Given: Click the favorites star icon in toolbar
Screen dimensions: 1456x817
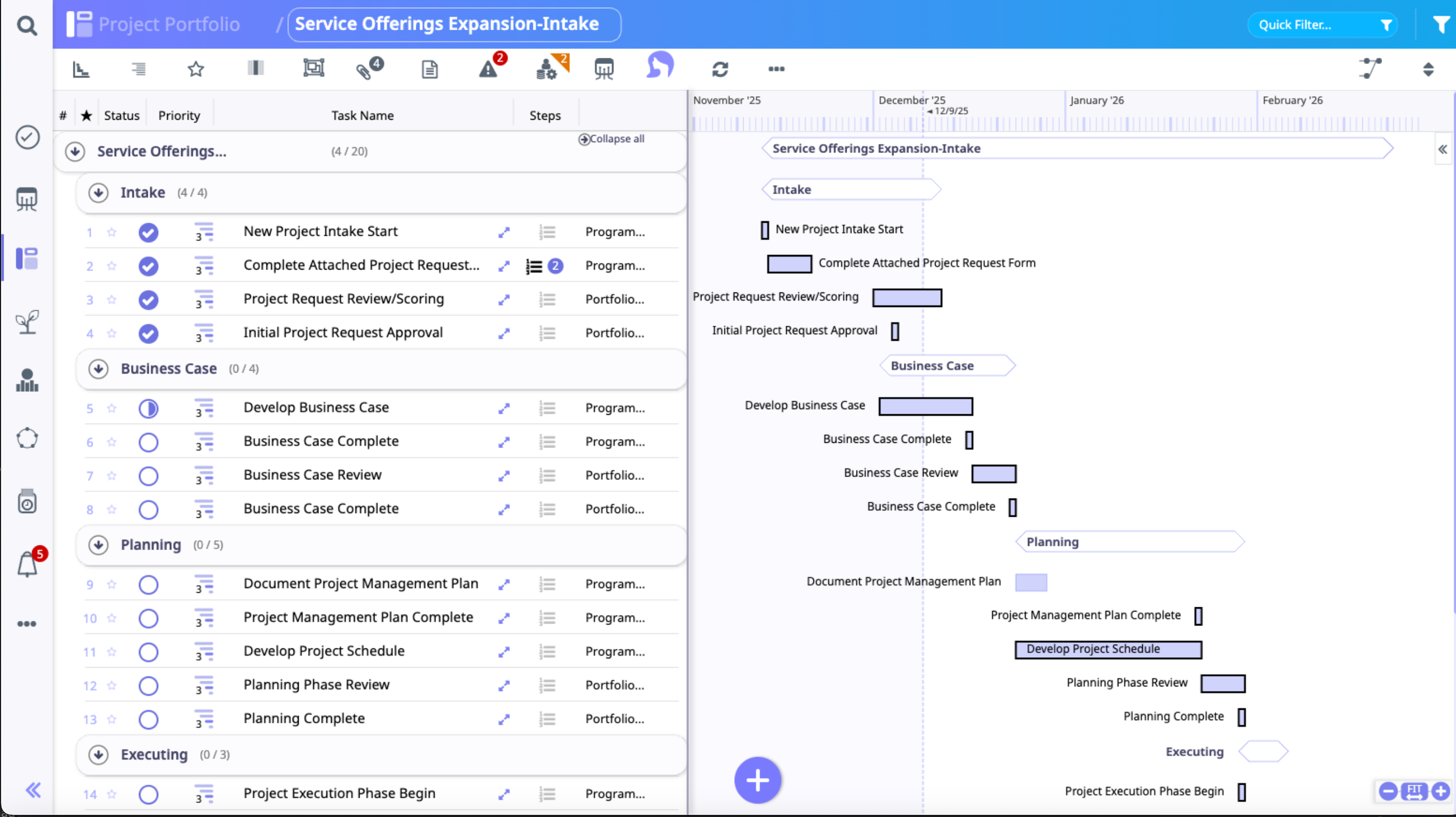Looking at the screenshot, I should click(x=196, y=69).
